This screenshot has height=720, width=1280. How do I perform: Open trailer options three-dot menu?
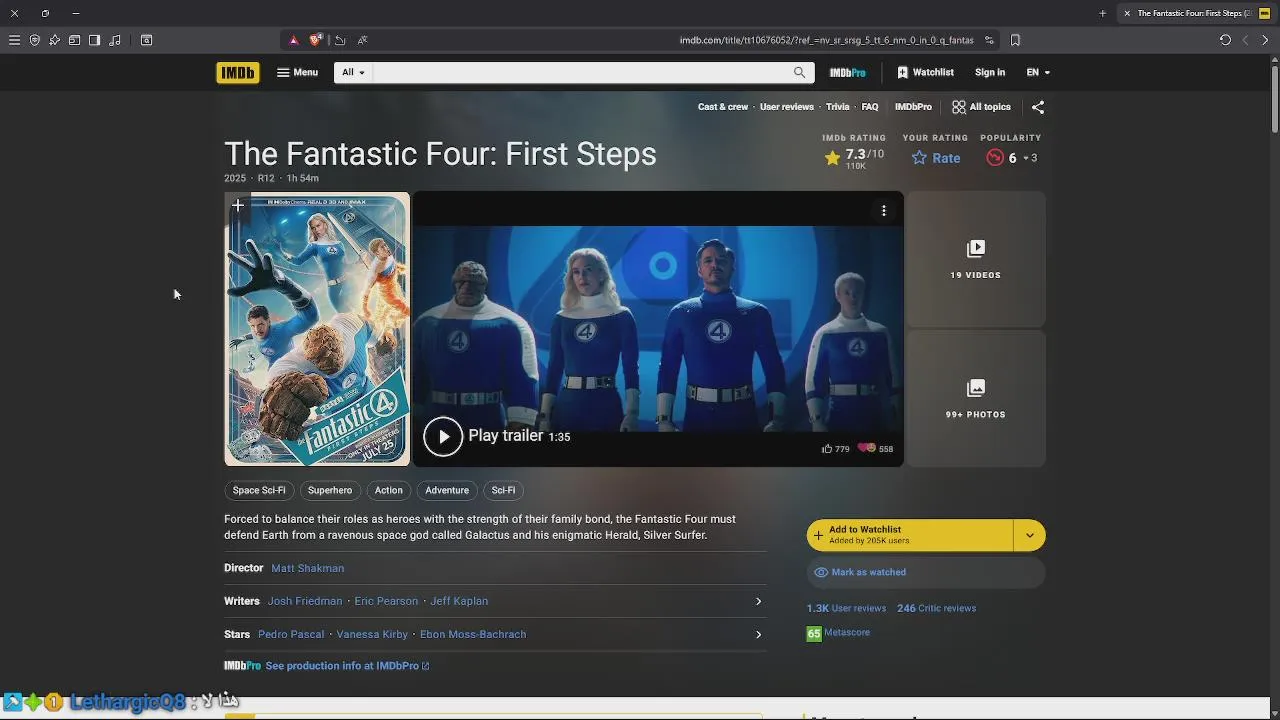pyautogui.click(x=883, y=210)
